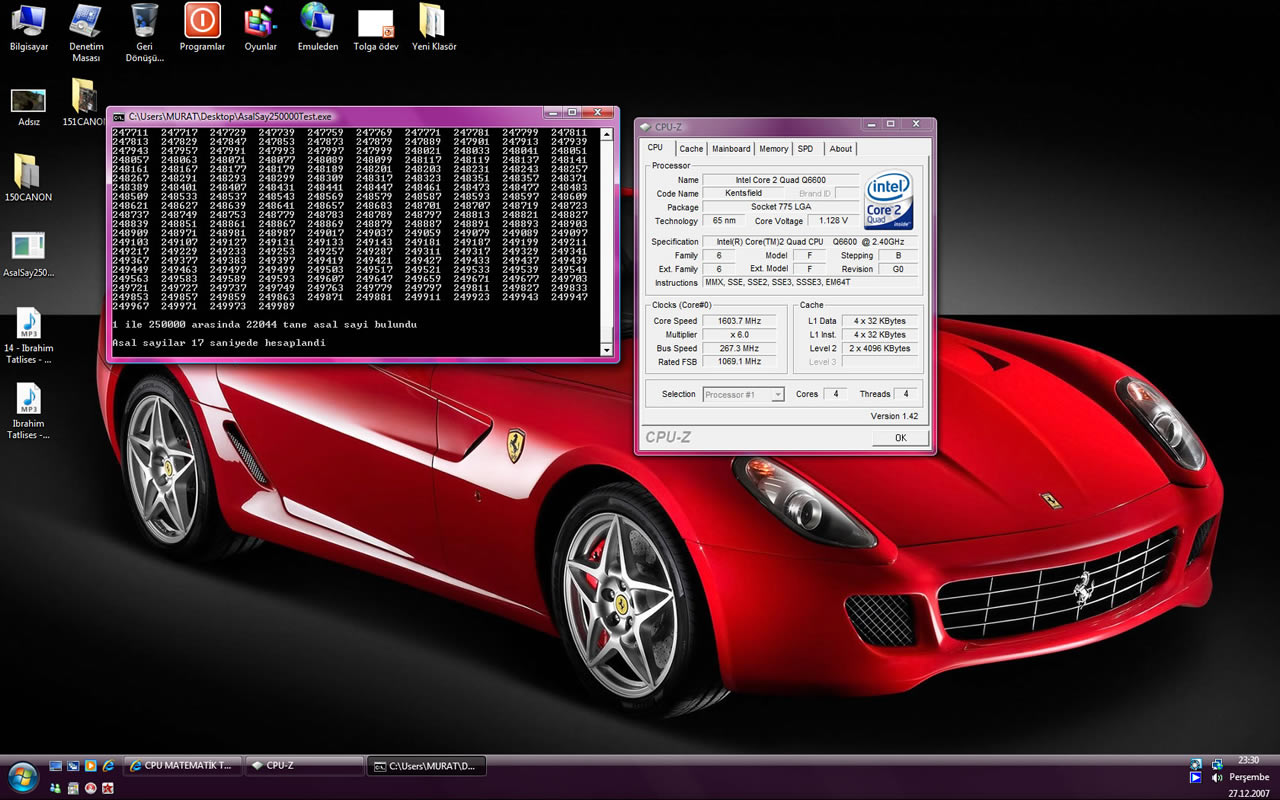Click the Multiplier value x 6.0
This screenshot has height=800, width=1280.
click(x=740, y=335)
